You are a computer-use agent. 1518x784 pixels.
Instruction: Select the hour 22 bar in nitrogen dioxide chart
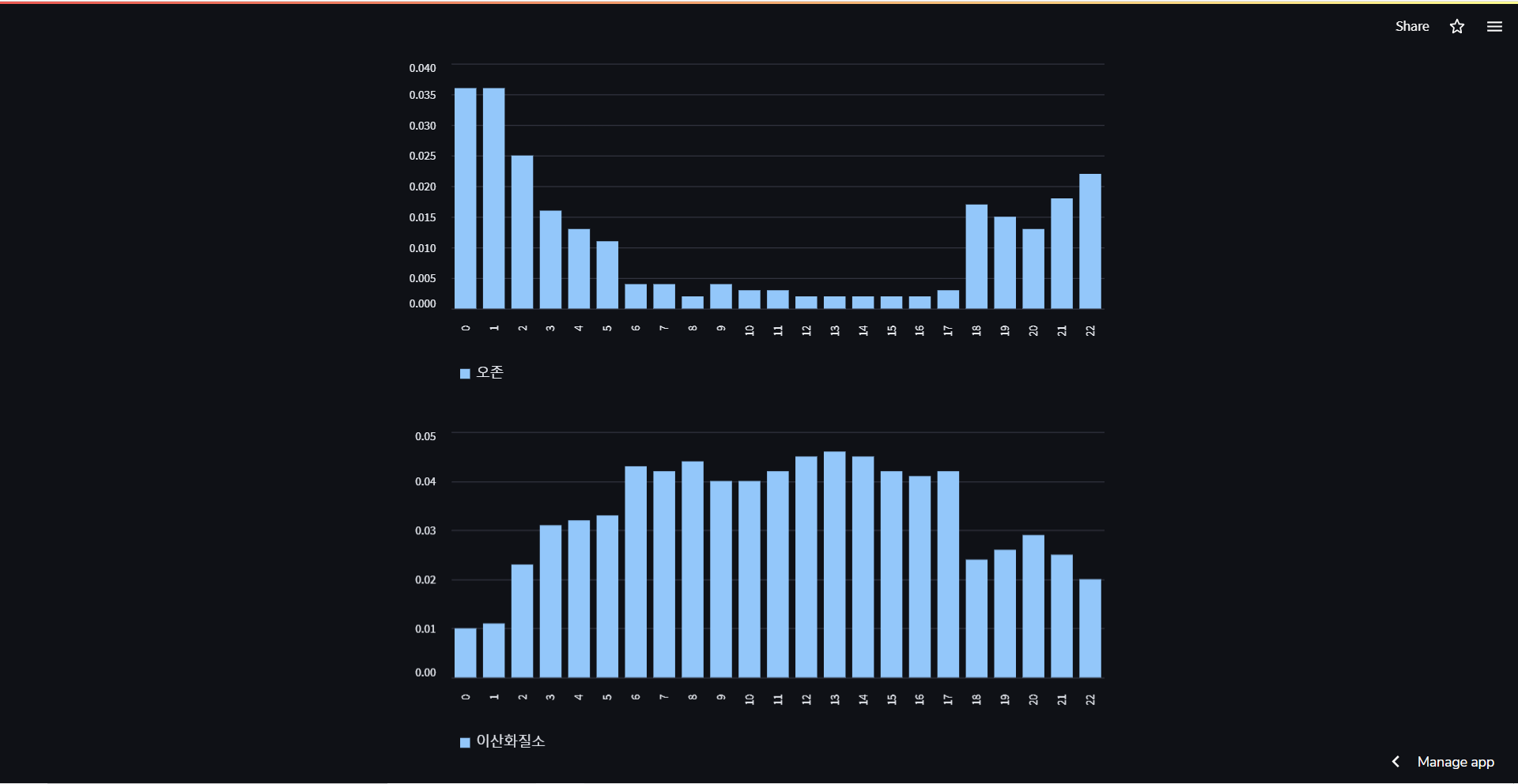point(1090,628)
